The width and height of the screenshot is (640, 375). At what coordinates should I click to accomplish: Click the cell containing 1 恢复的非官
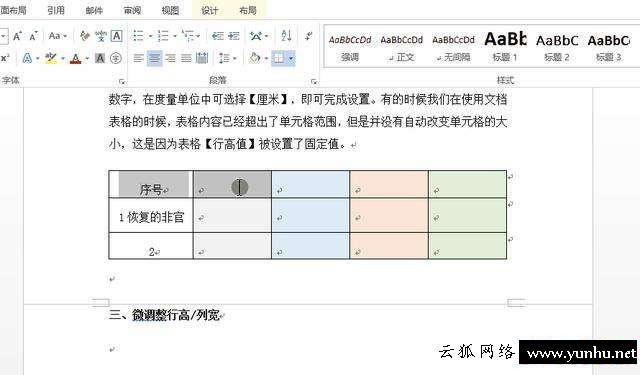point(151,216)
